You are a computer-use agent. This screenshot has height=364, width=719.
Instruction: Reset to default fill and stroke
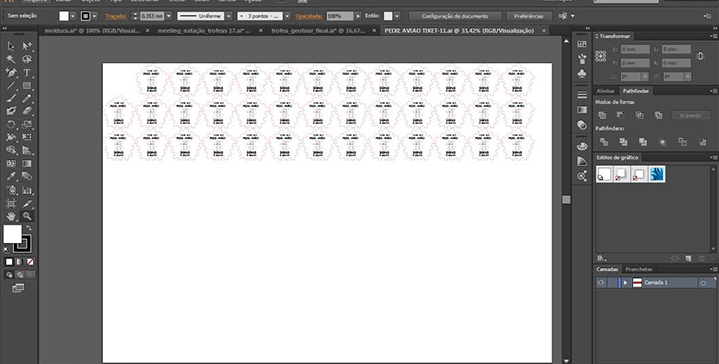click(x=6, y=250)
